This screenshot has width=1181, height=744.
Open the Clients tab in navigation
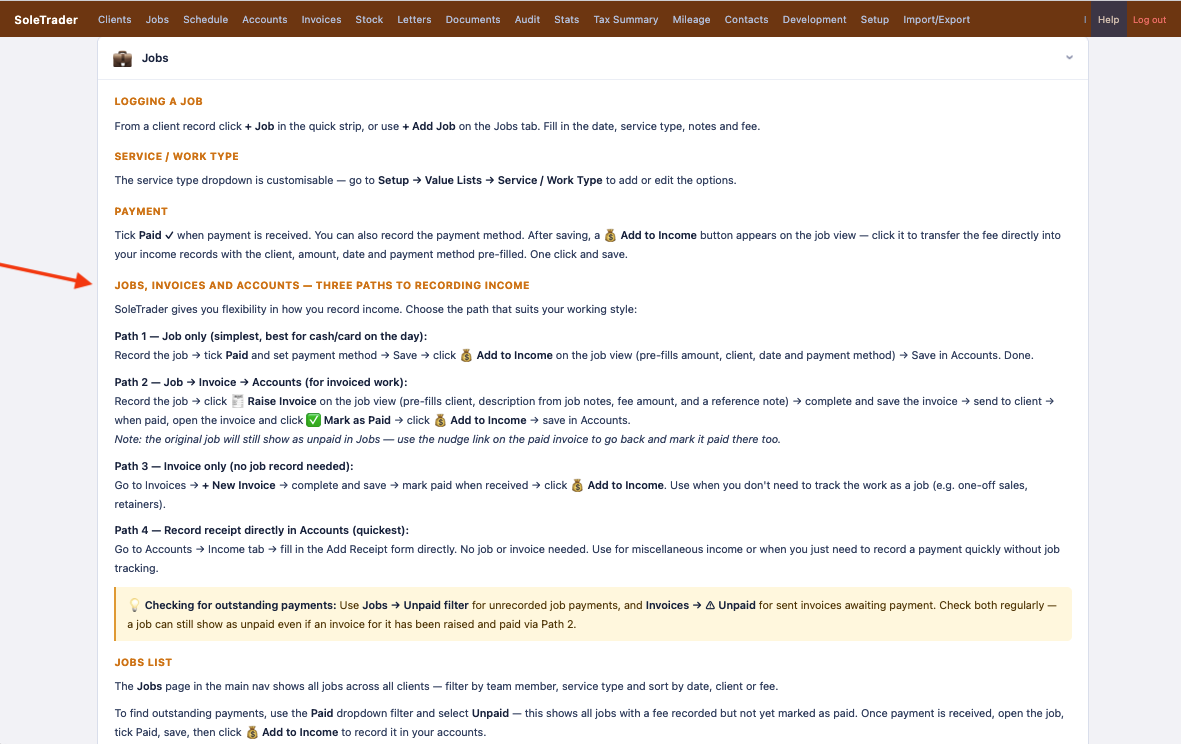(114, 20)
